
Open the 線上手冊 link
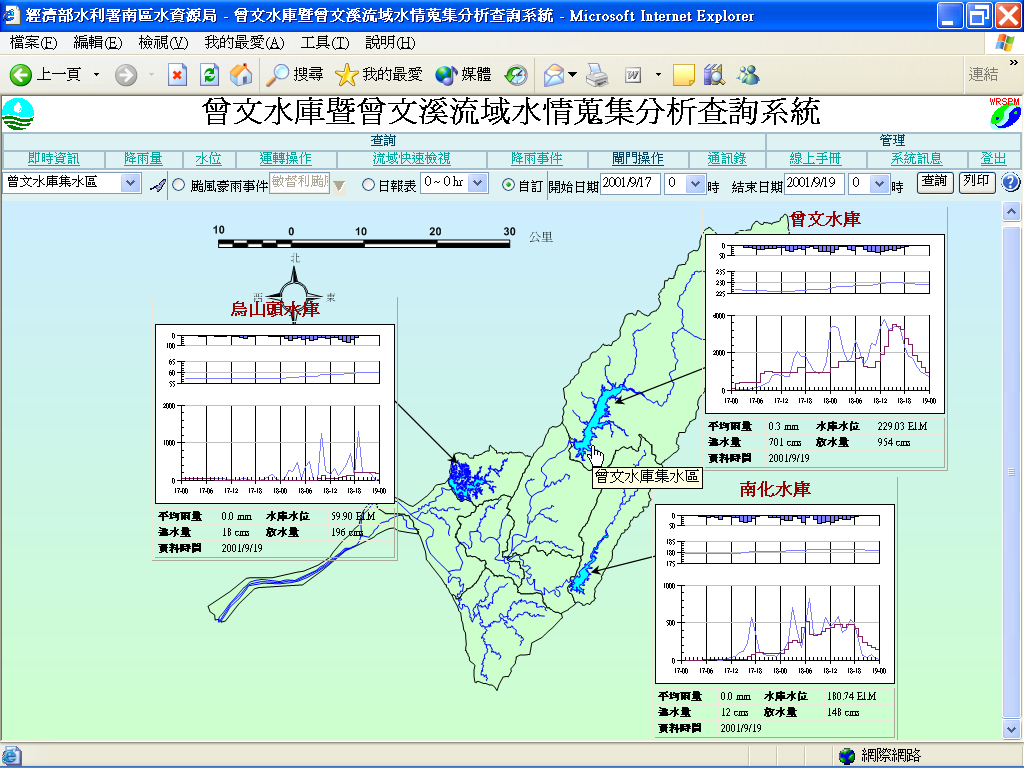(x=816, y=159)
